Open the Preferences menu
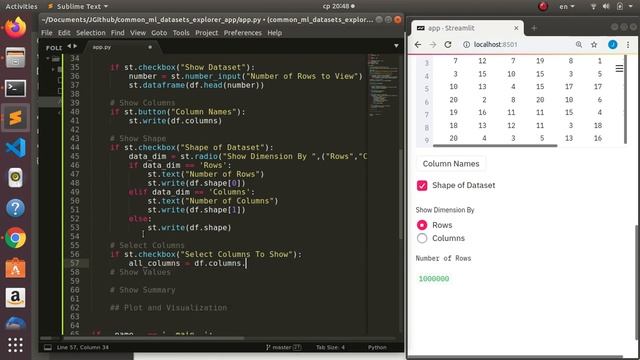Viewport: 640px width, 360px height. tap(242, 33)
